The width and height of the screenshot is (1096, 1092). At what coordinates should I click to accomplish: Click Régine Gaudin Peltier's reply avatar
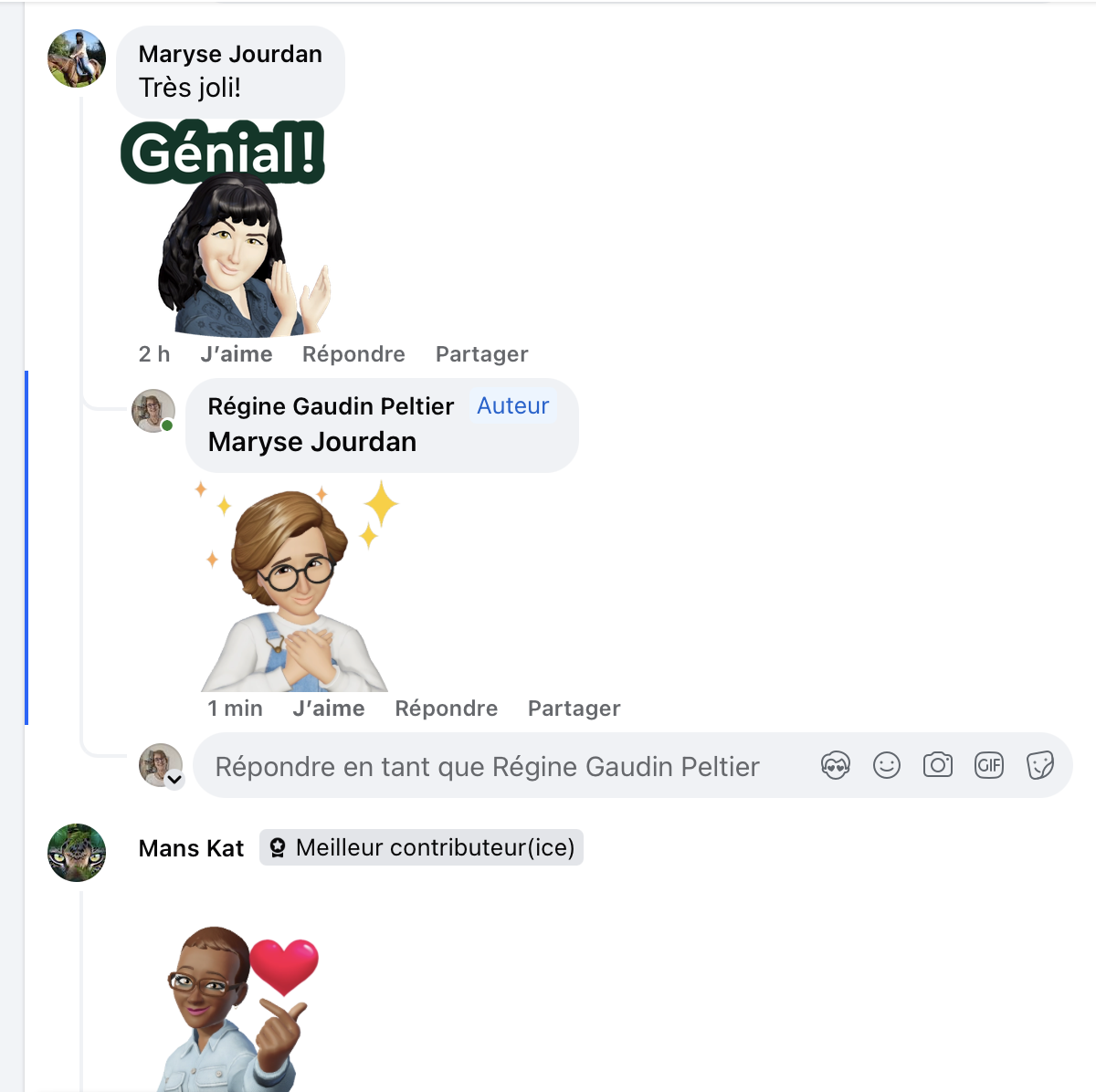(153, 411)
